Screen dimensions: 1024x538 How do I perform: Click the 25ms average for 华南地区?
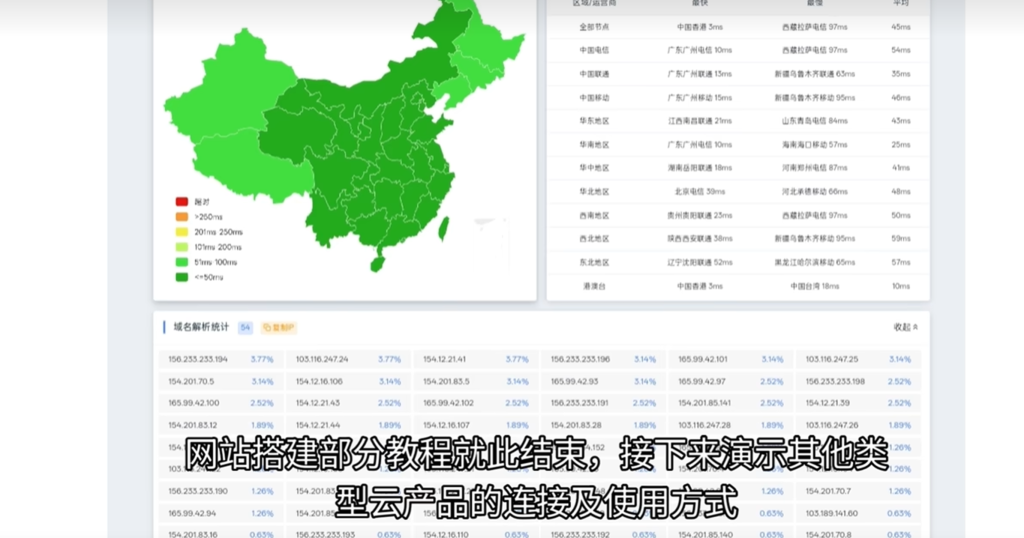(901, 144)
